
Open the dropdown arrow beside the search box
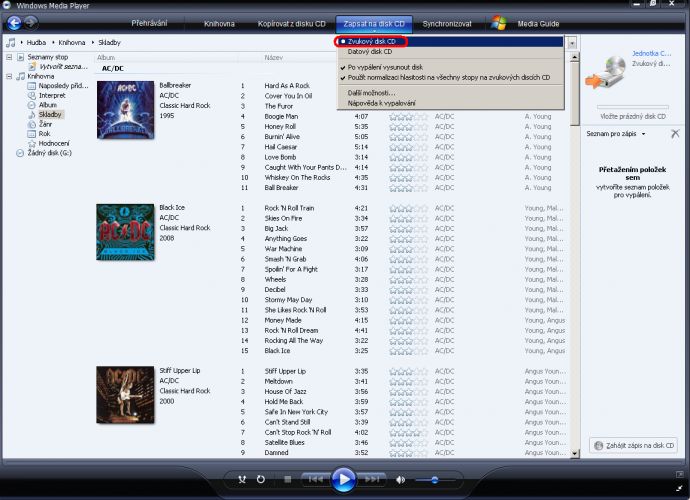click(572, 43)
